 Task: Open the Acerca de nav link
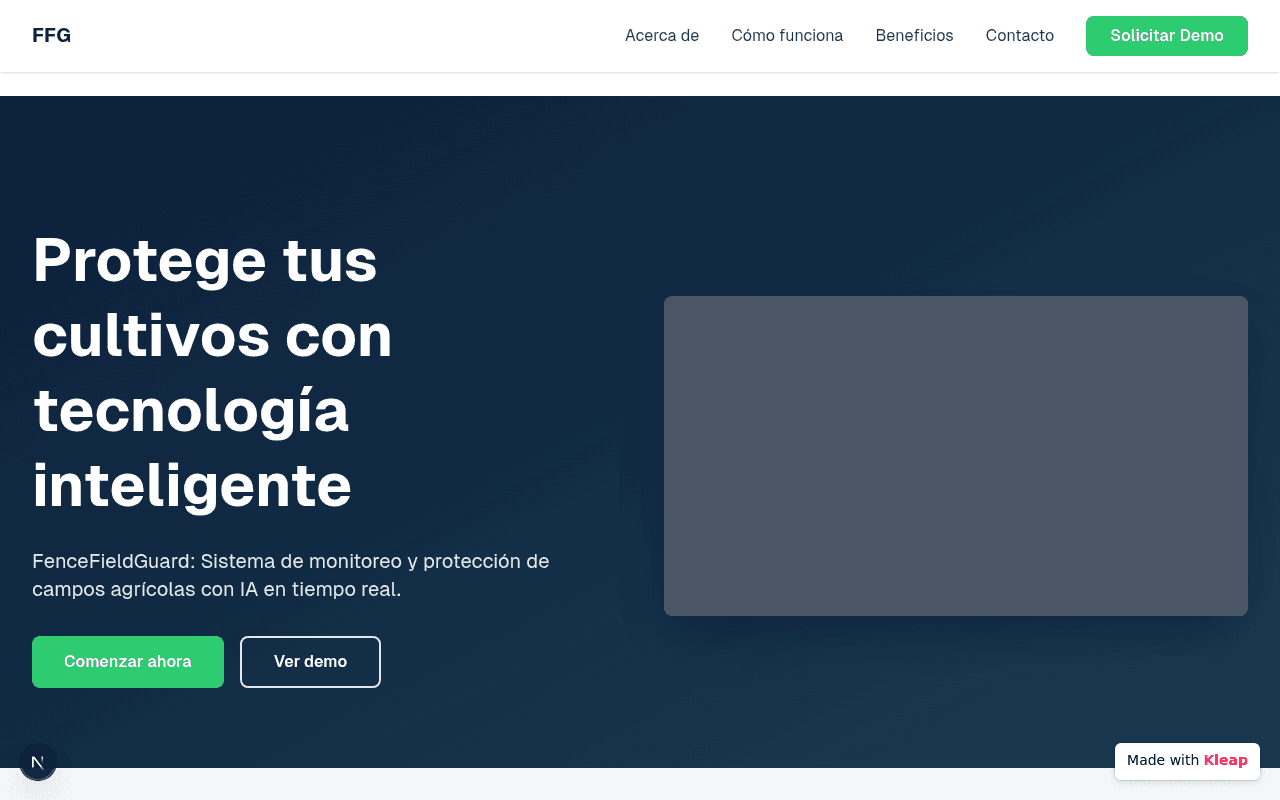click(x=662, y=36)
